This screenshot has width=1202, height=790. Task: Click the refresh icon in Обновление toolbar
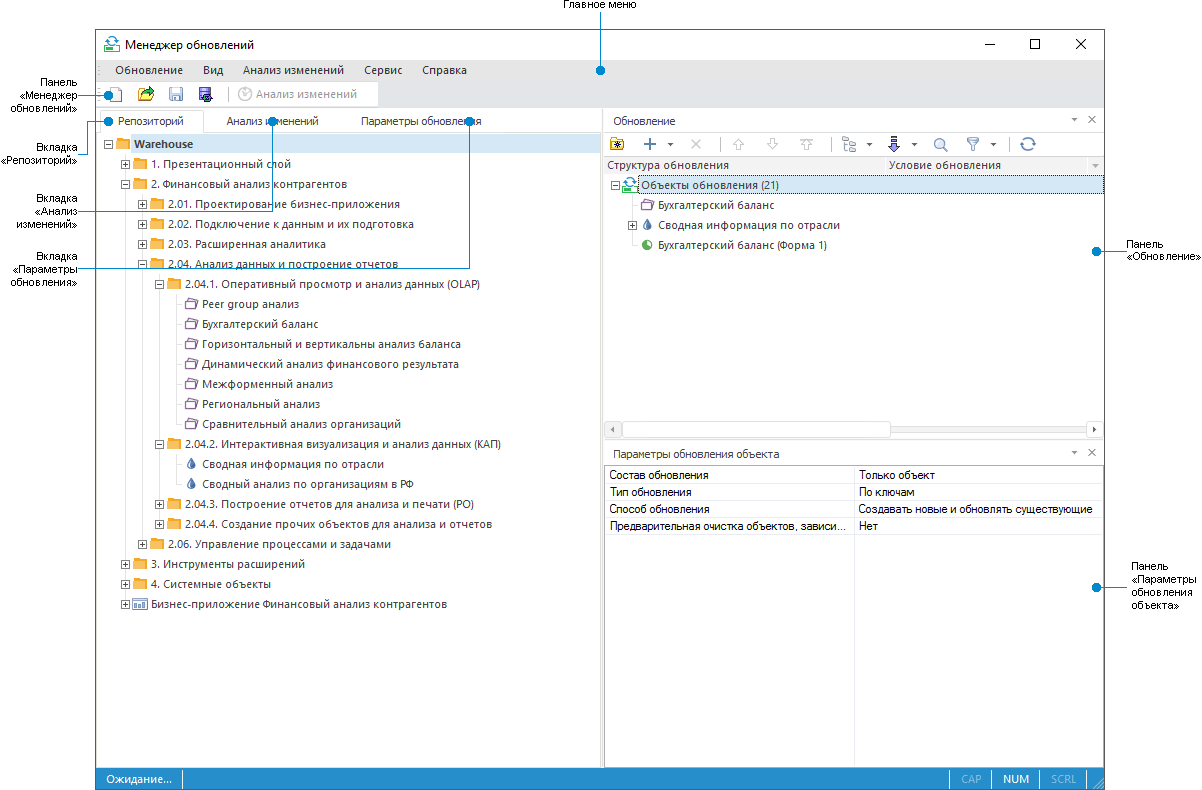tap(1027, 144)
